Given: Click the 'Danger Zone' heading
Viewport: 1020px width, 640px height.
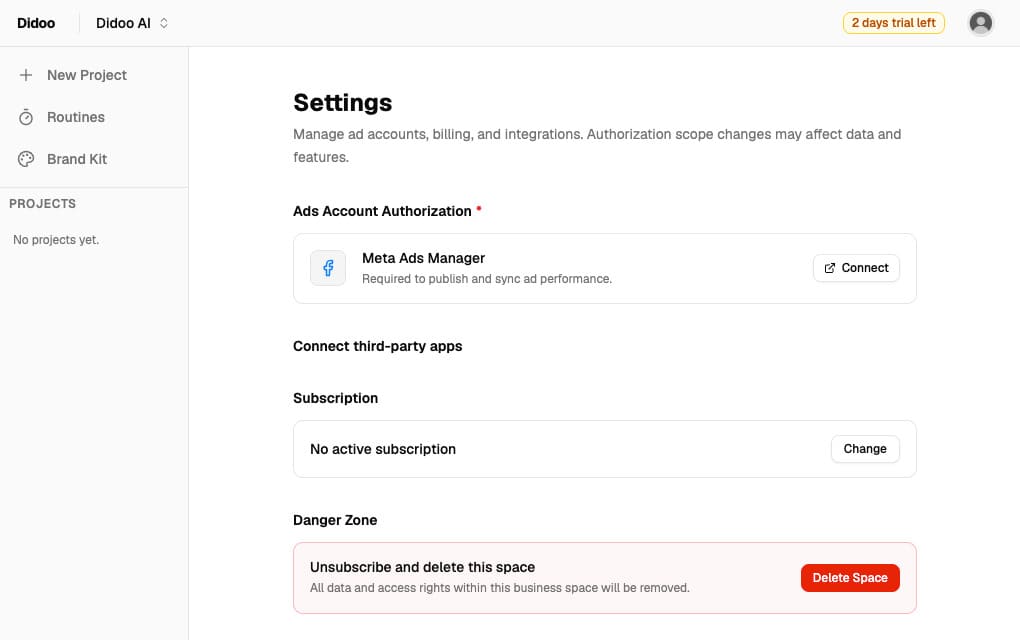Looking at the screenshot, I should pos(335,520).
